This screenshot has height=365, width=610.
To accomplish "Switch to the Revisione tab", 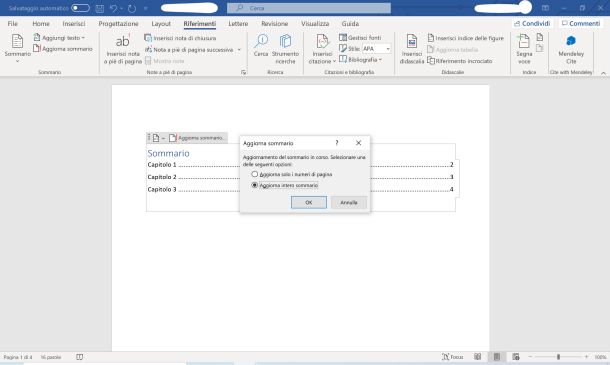I will click(275, 24).
